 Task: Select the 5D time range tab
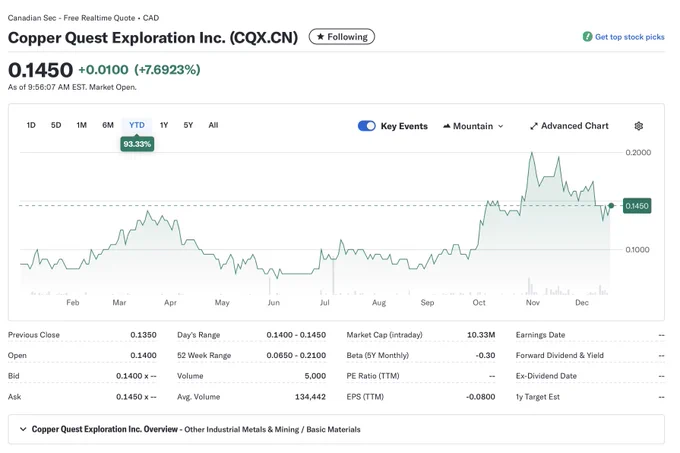coord(56,125)
